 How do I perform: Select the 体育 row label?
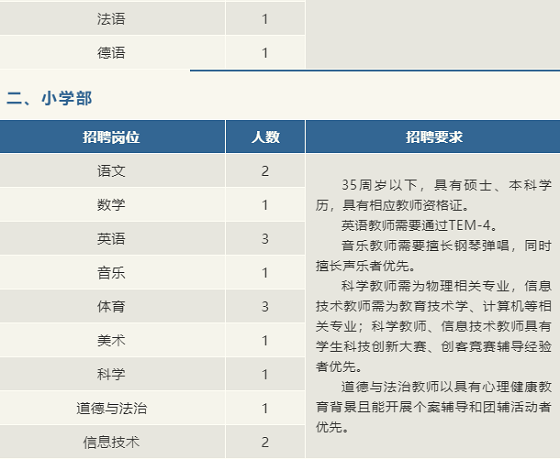coord(111,306)
